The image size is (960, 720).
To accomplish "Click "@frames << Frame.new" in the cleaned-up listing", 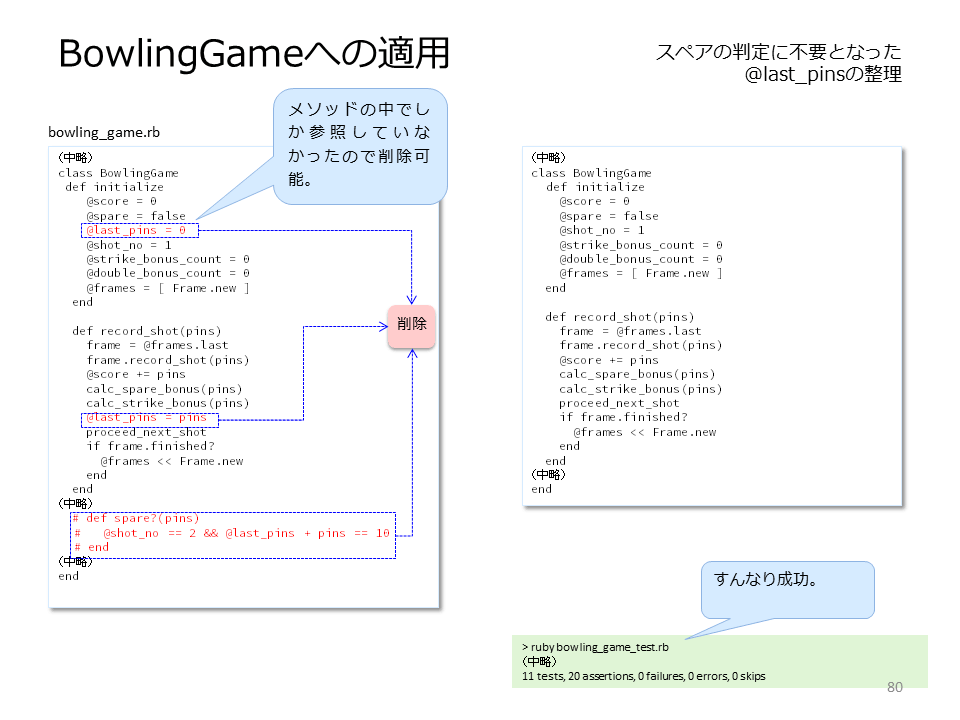I will (x=645, y=432).
